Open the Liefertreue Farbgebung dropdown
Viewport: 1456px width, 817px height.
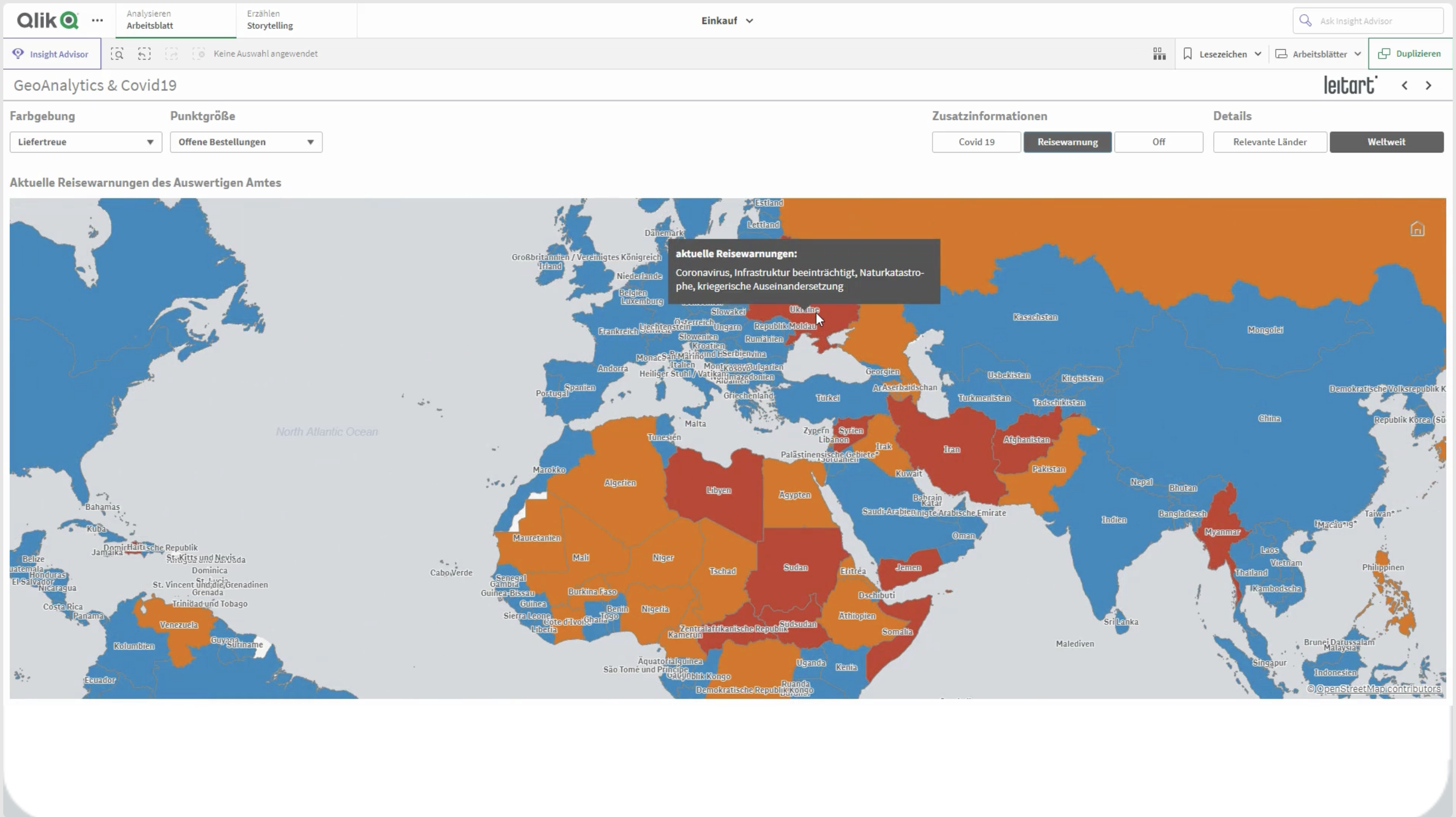coord(86,142)
